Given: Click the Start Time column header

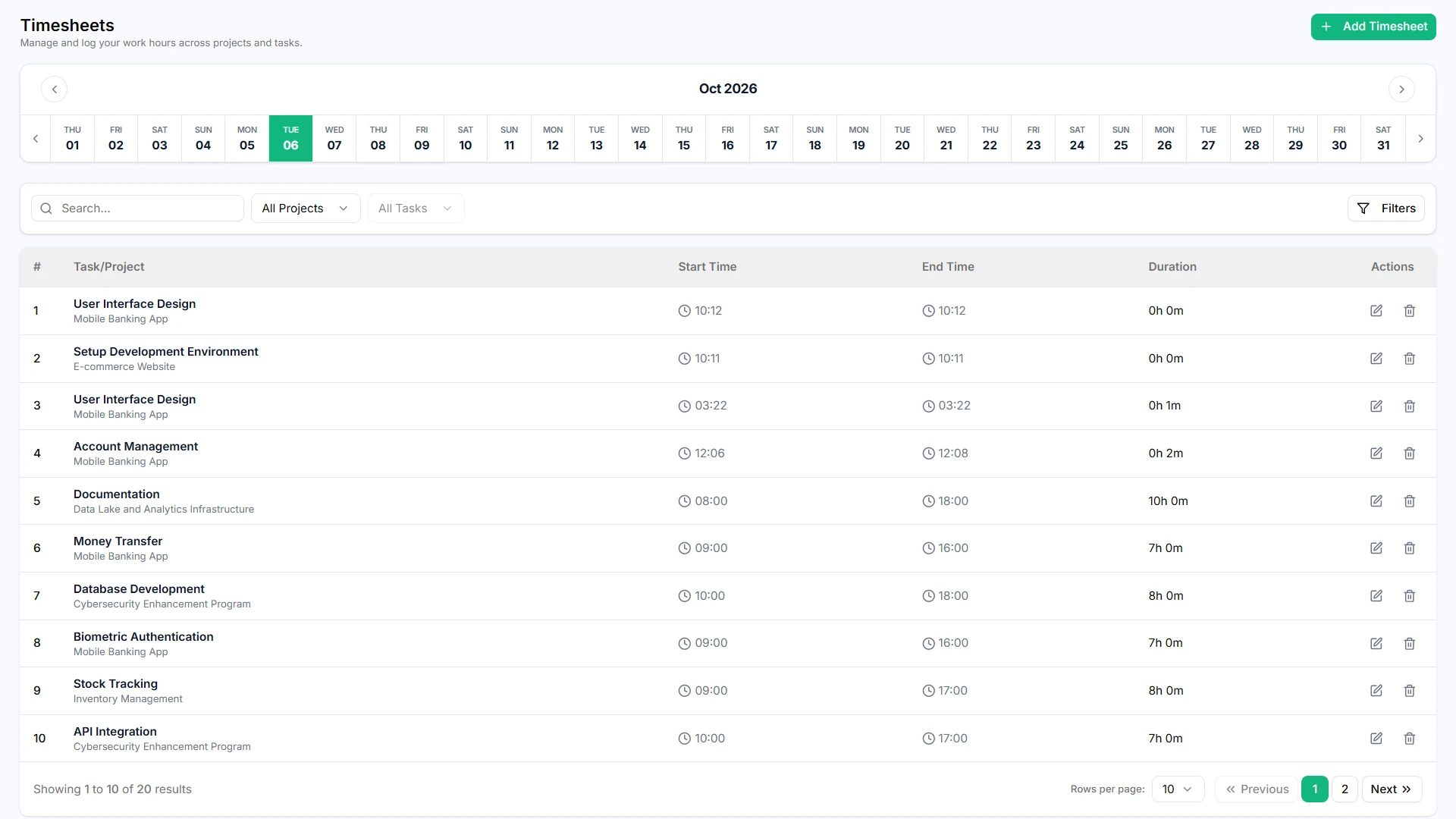Looking at the screenshot, I should [708, 267].
